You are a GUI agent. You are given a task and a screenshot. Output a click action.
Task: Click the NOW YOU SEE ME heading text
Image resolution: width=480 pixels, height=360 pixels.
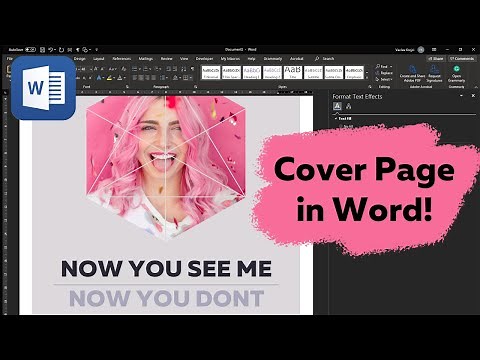coord(166,269)
